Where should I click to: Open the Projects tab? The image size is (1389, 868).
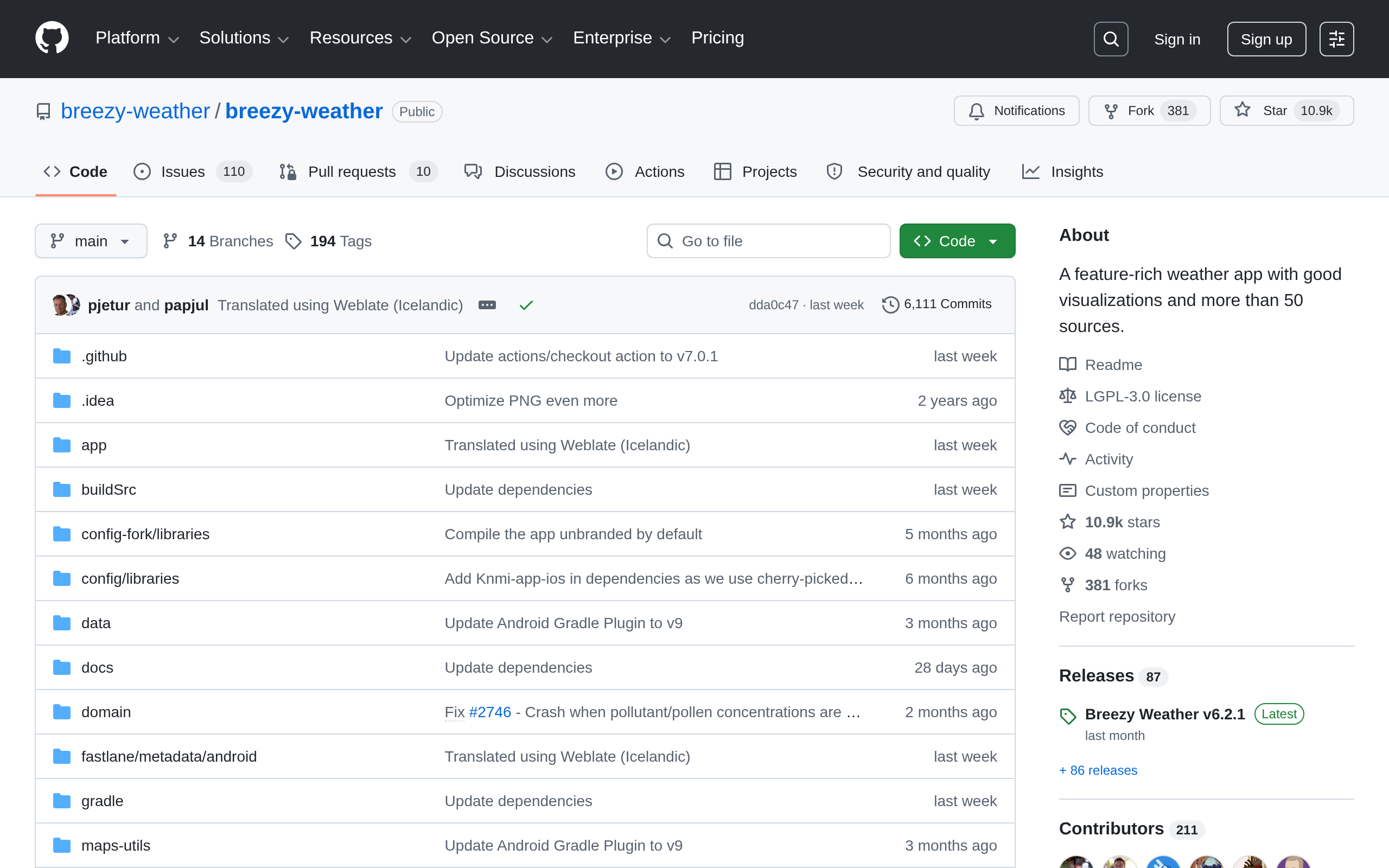click(755, 171)
